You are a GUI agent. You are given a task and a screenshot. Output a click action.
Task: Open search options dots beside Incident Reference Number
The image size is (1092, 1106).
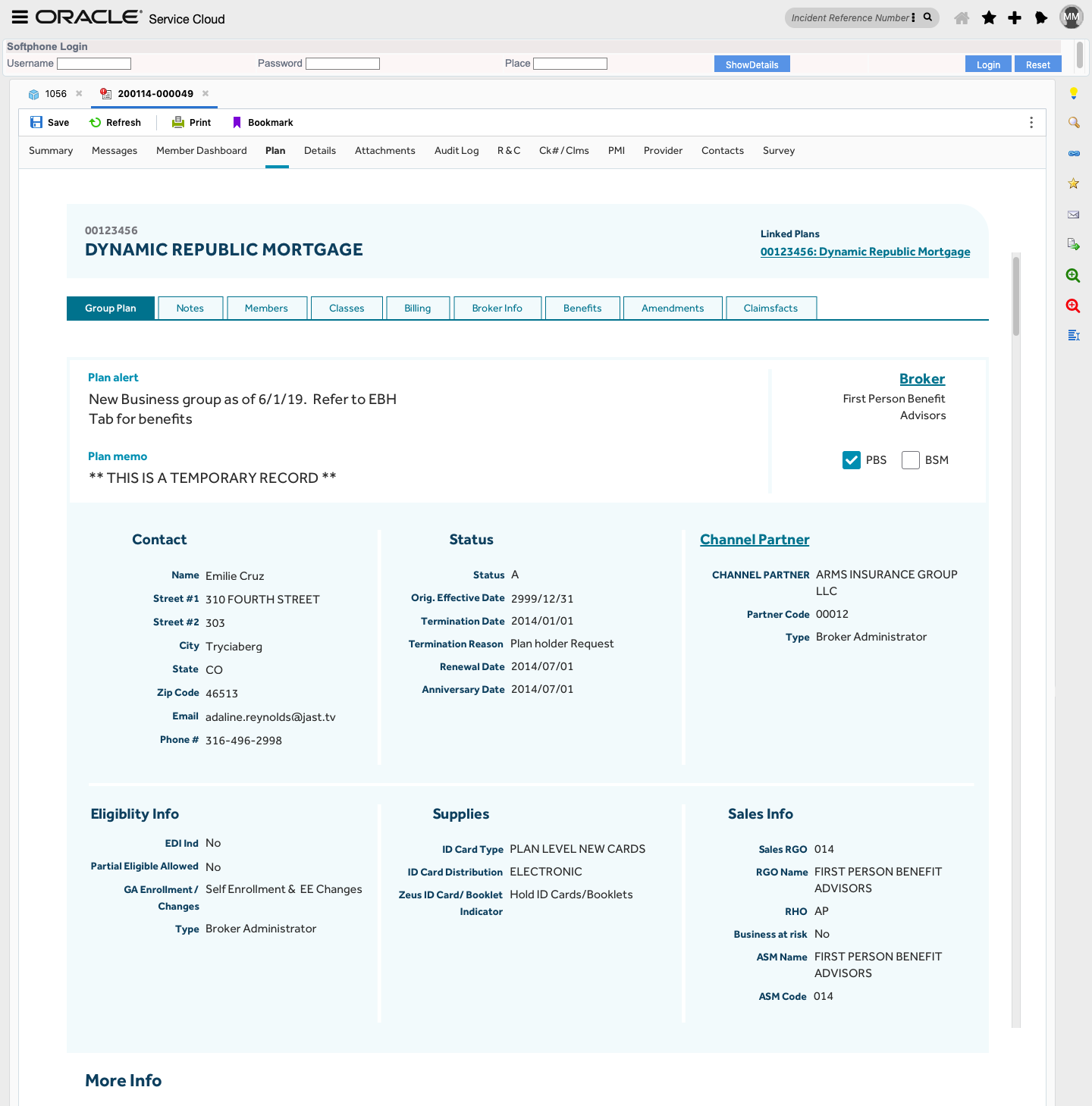(x=913, y=17)
